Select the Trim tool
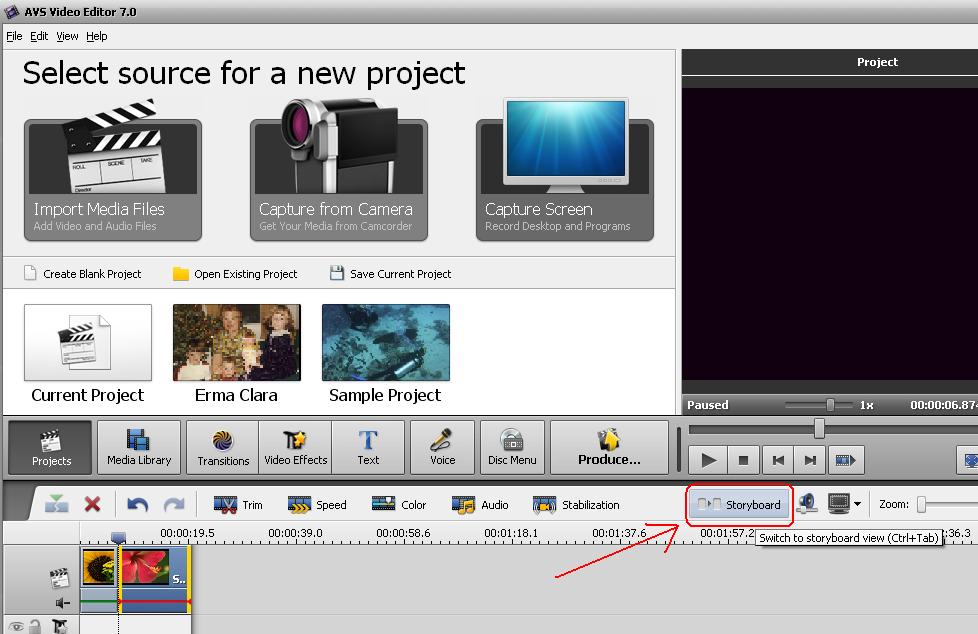The image size is (978, 634). pos(238,505)
